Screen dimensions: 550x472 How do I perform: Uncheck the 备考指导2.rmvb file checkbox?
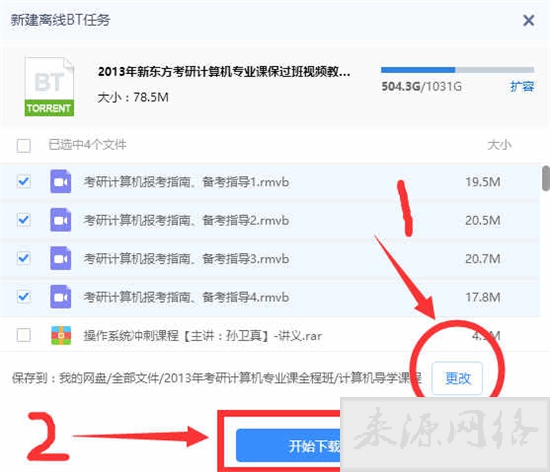click(x=24, y=220)
